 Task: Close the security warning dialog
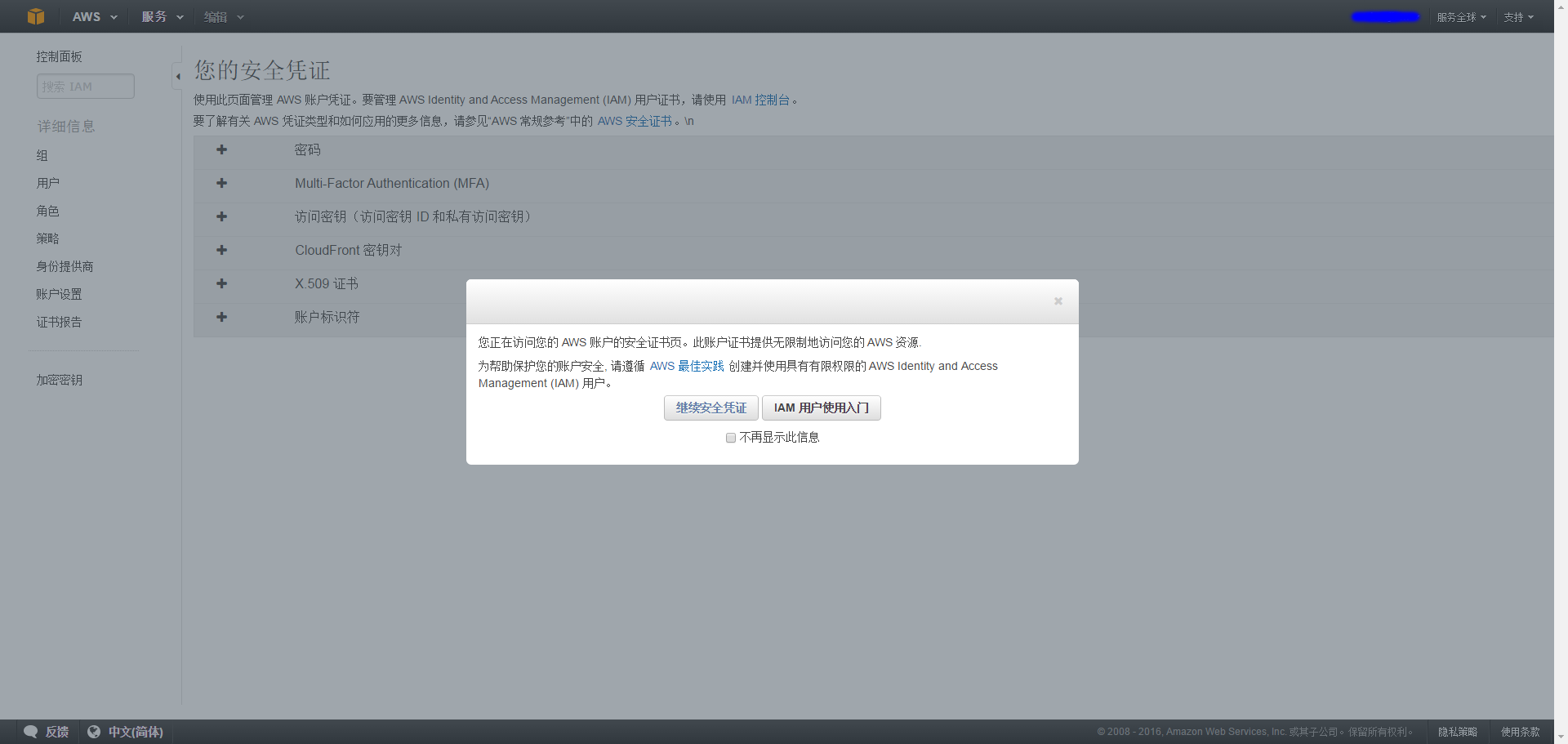1058,301
